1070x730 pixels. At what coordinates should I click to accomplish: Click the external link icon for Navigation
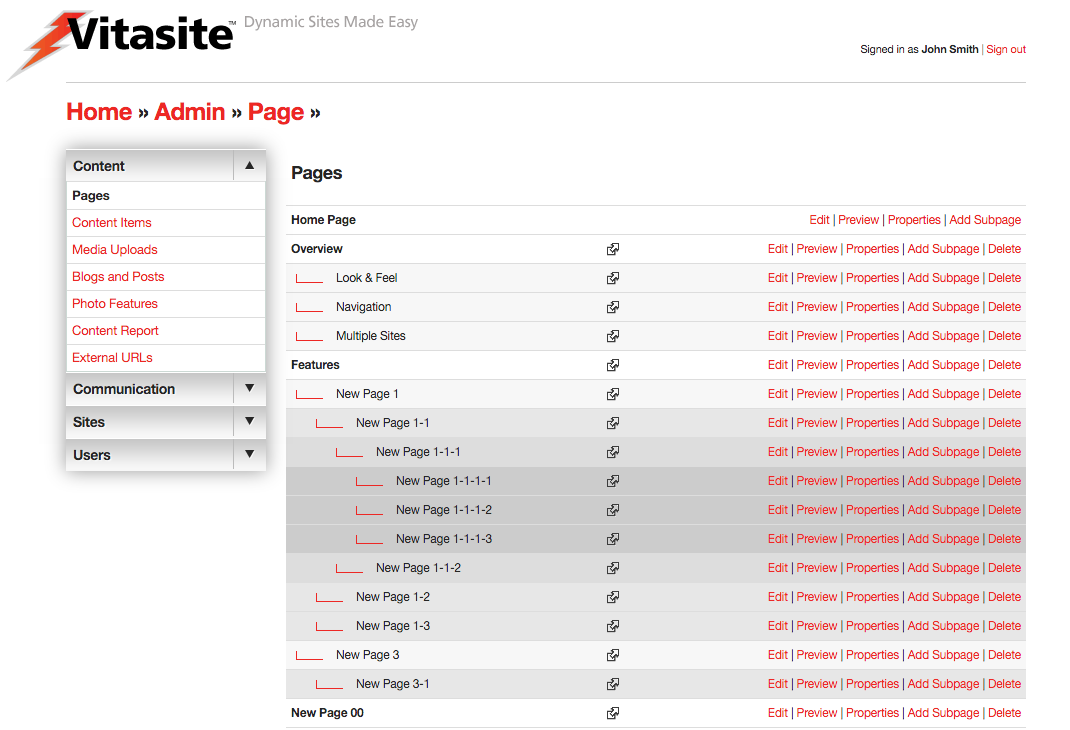(613, 307)
